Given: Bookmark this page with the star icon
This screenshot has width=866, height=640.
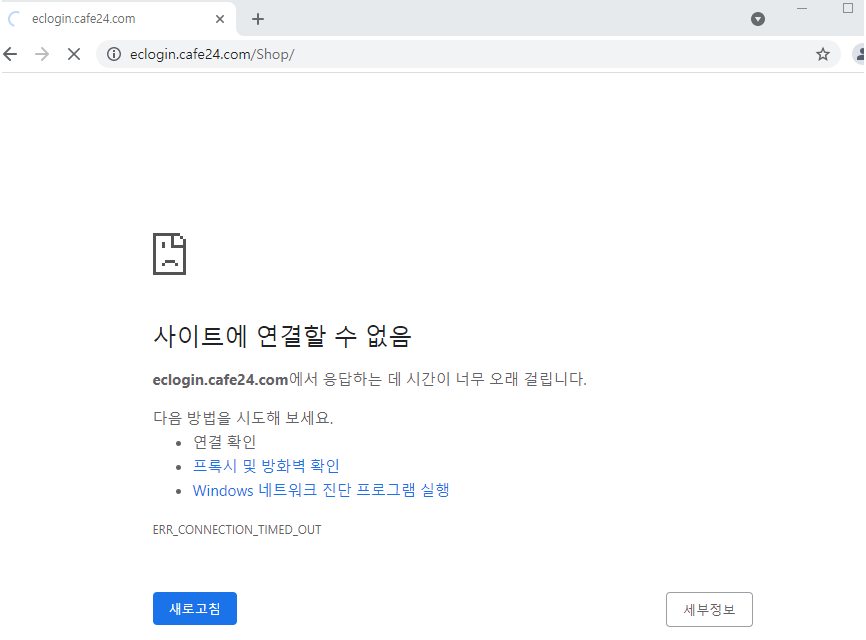Looking at the screenshot, I should pos(823,54).
